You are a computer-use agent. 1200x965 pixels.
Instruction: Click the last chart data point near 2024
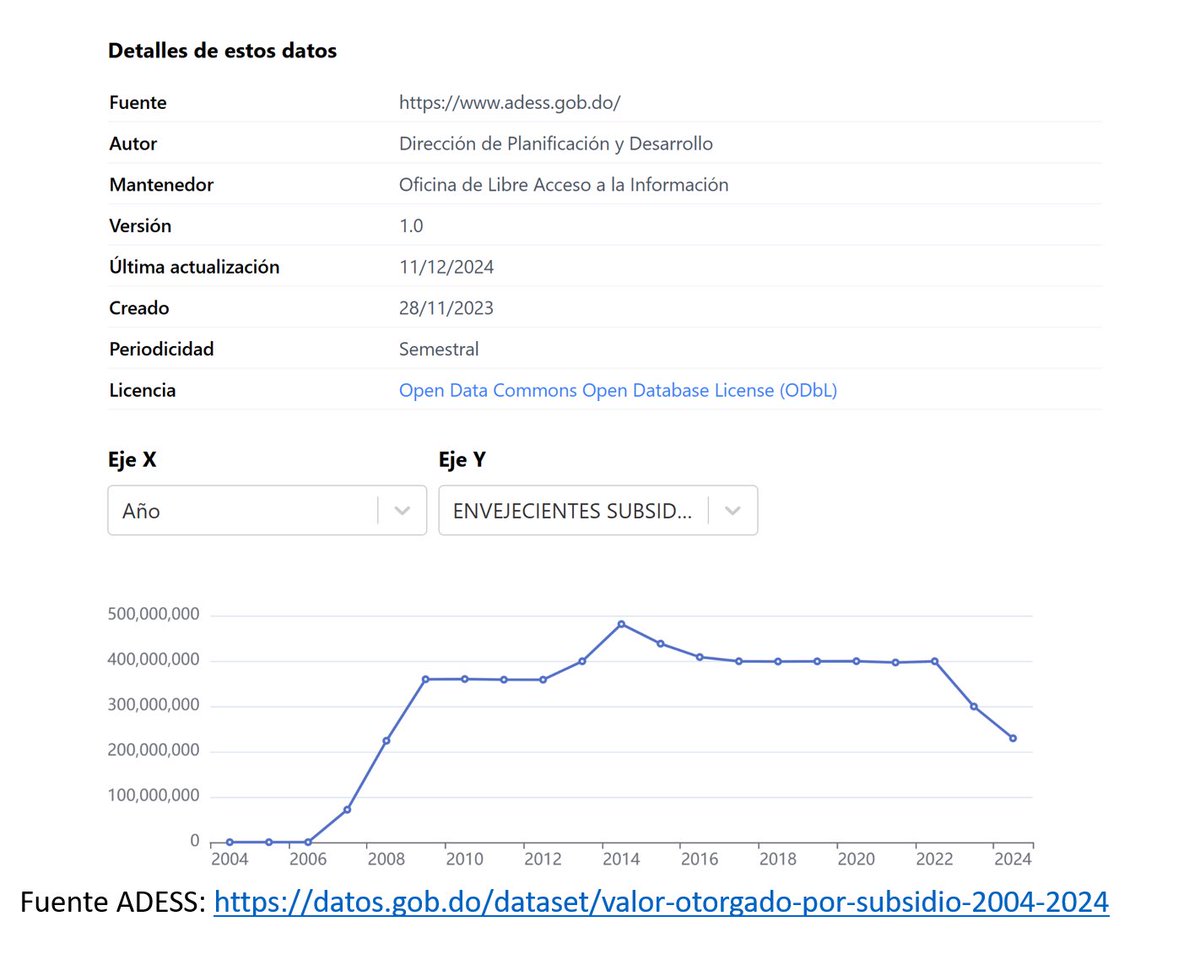point(1013,738)
